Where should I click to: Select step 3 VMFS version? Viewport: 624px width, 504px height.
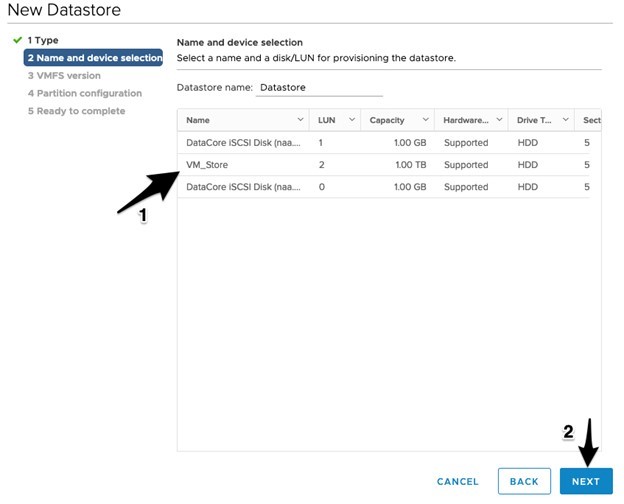(x=64, y=76)
